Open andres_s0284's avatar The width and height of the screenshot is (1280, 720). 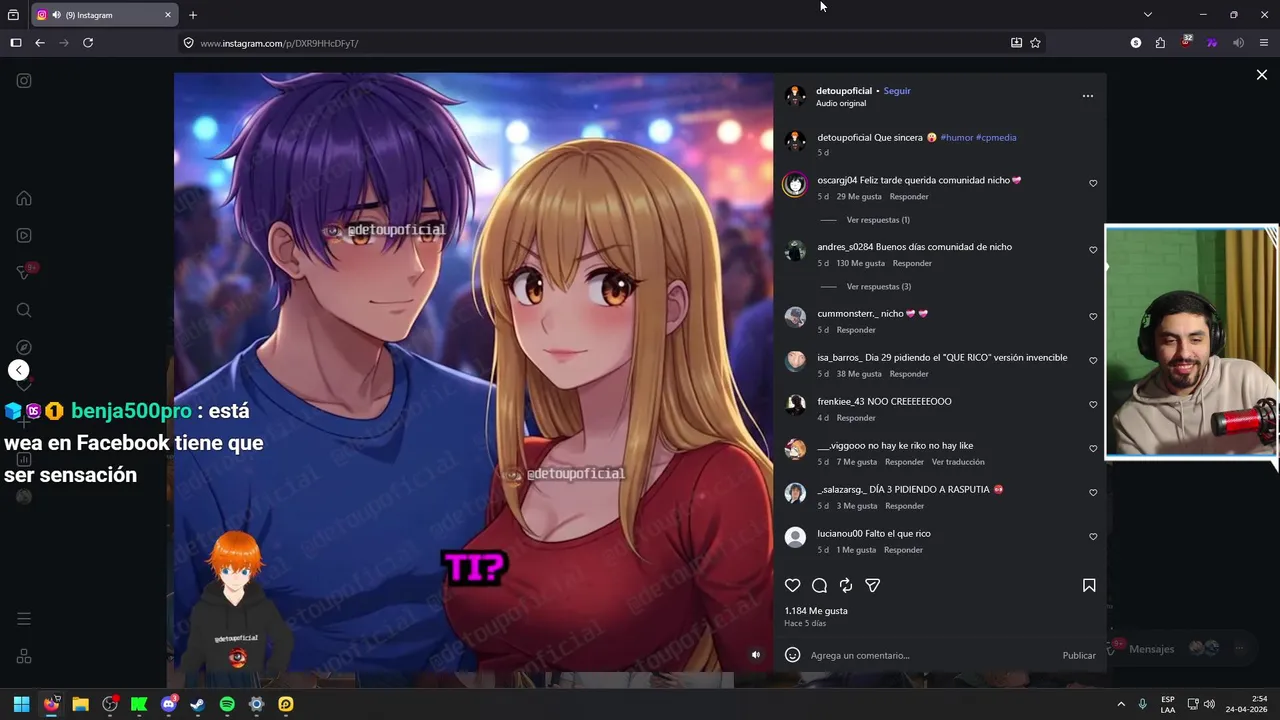(795, 251)
